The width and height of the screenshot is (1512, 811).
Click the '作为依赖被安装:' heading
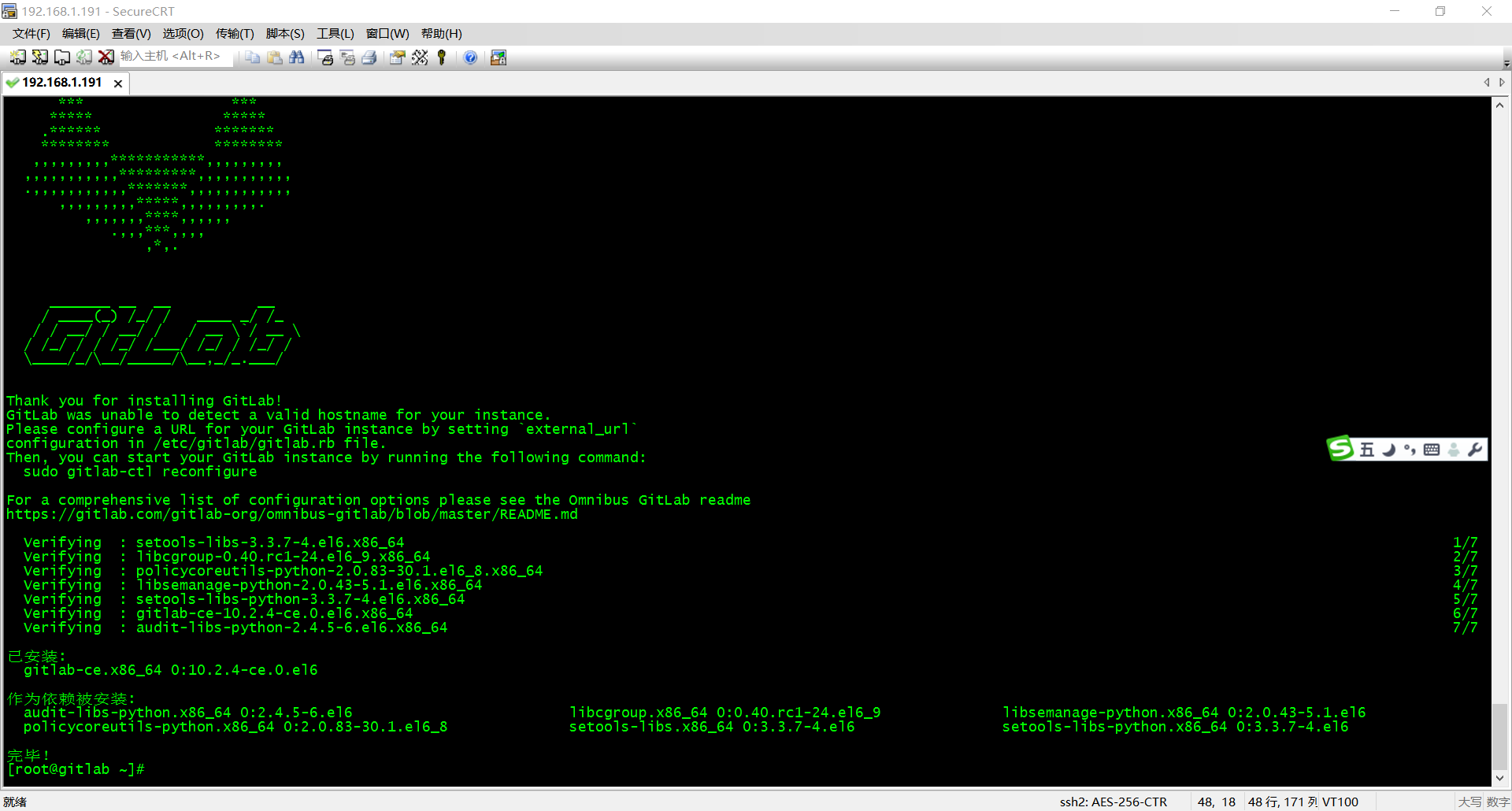(71, 699)
